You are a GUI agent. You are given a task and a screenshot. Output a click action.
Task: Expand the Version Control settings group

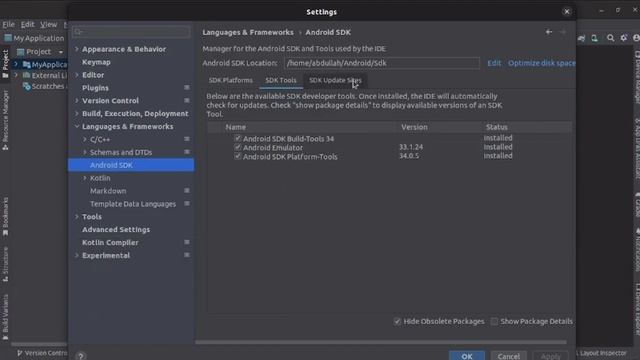pos(77,100)
